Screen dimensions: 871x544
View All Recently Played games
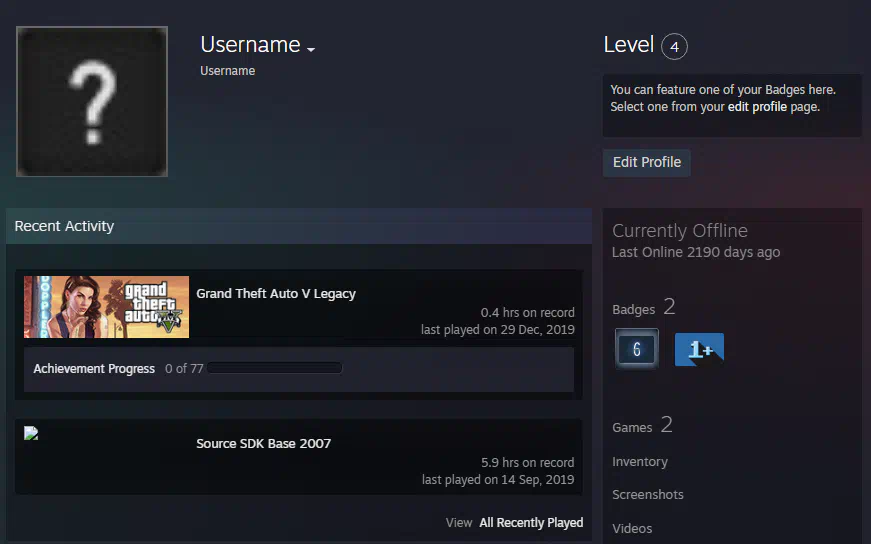(x=530, y=523)
